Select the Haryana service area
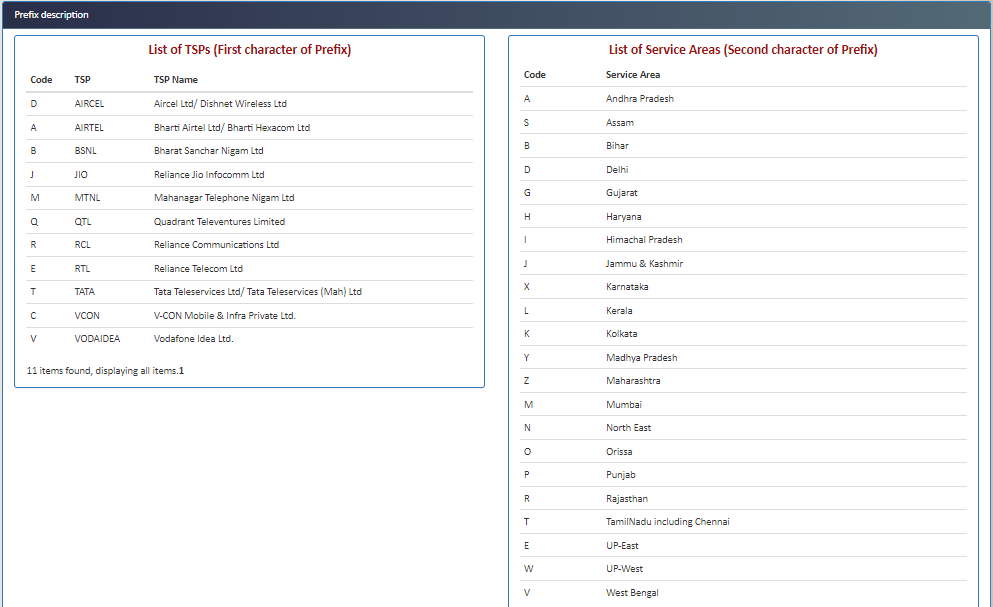Viewport: 993px width, 607px height. click(623, 217)
